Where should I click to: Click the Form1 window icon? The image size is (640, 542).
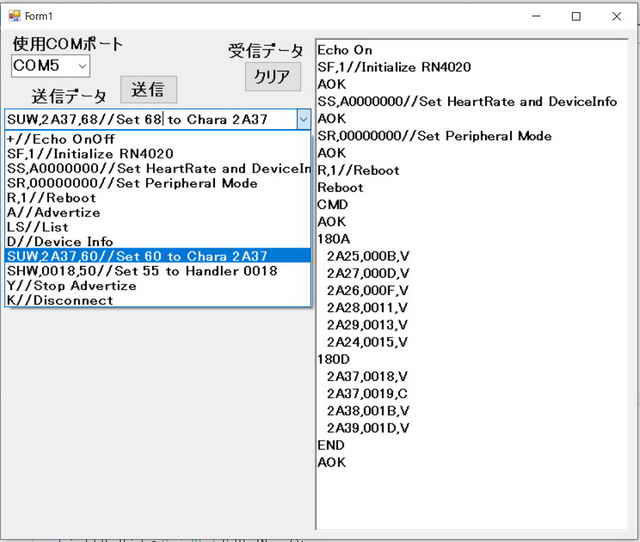point(14,16)
